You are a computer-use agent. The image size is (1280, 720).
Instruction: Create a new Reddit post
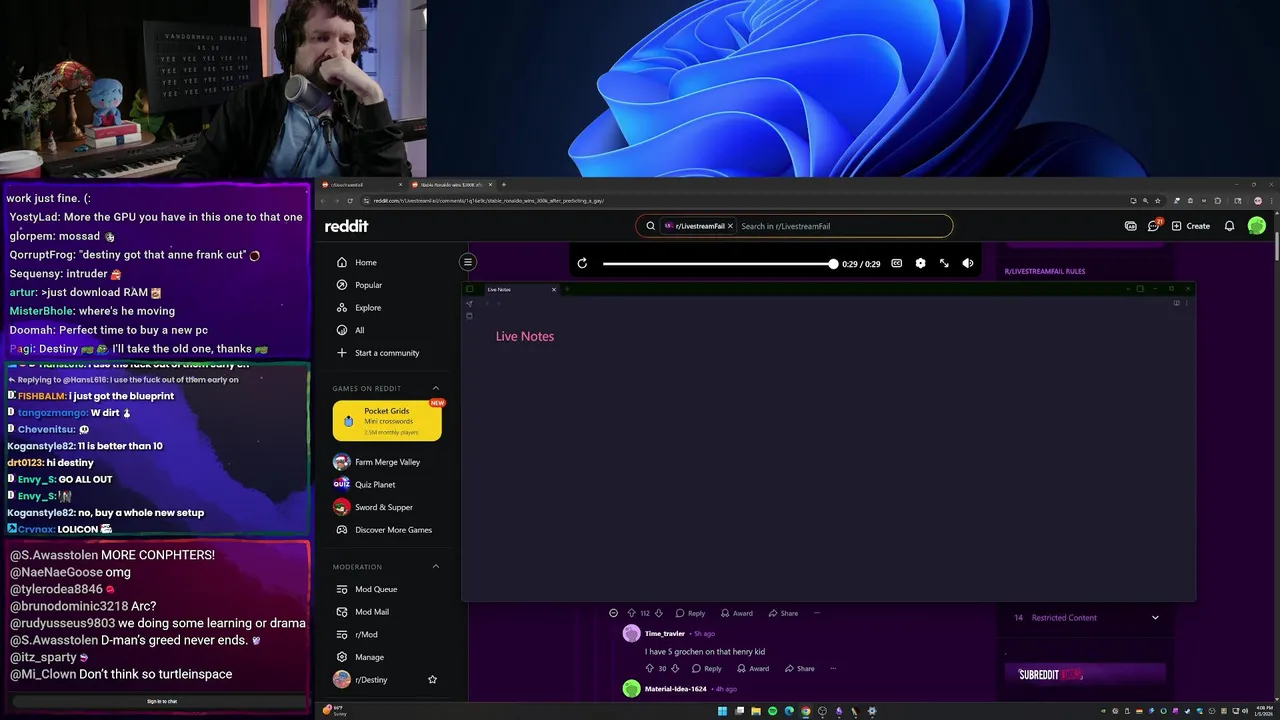pos(1191,226)
